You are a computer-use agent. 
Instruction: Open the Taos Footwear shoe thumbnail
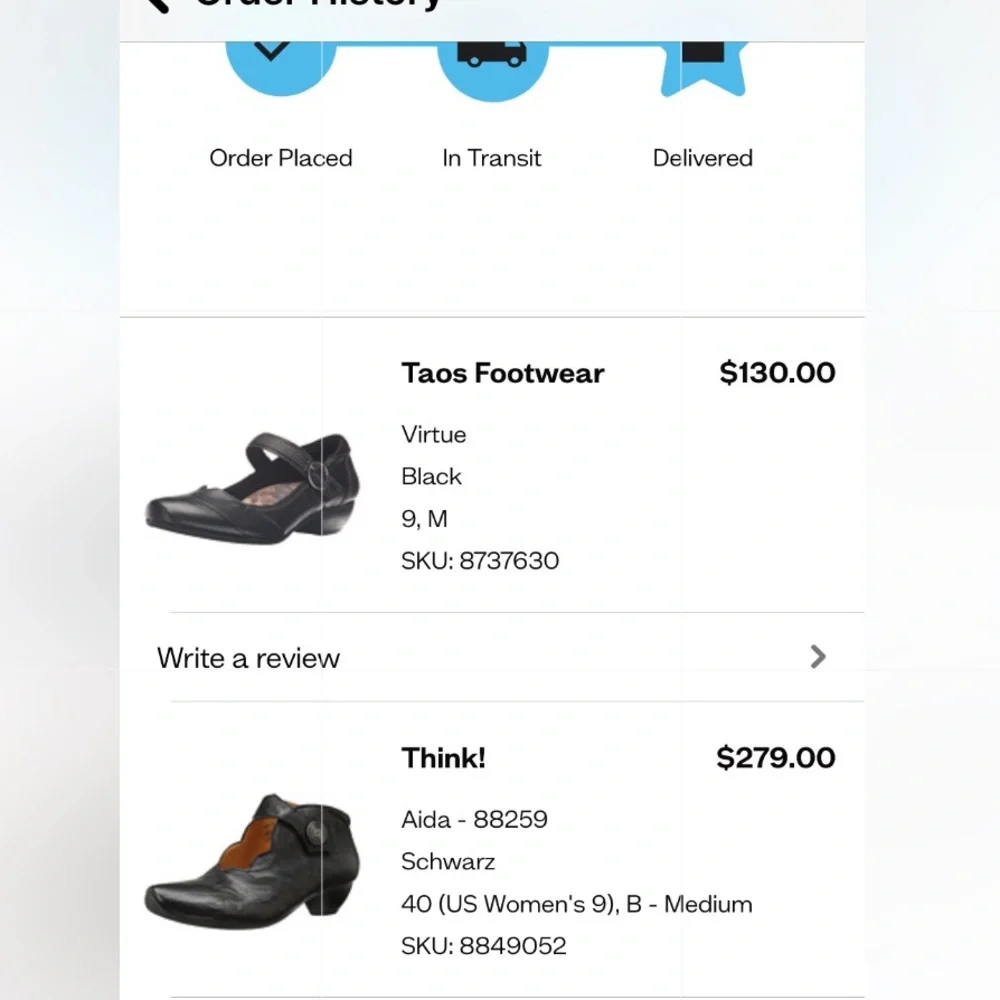253,488
